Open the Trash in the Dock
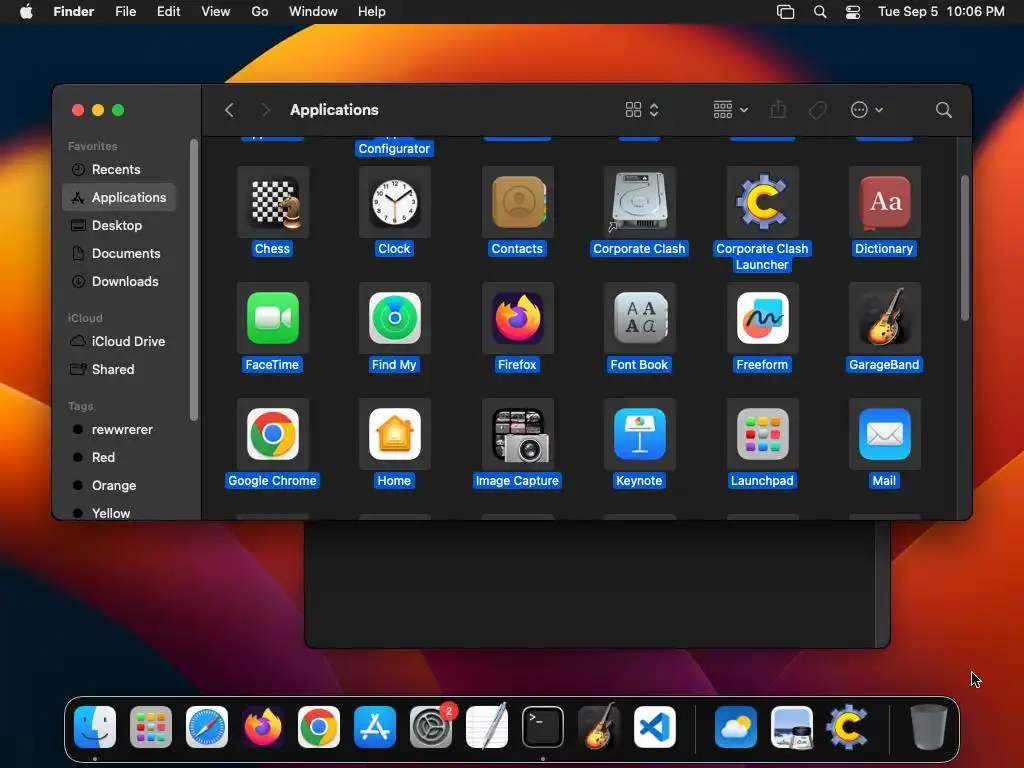 [928, 727]
